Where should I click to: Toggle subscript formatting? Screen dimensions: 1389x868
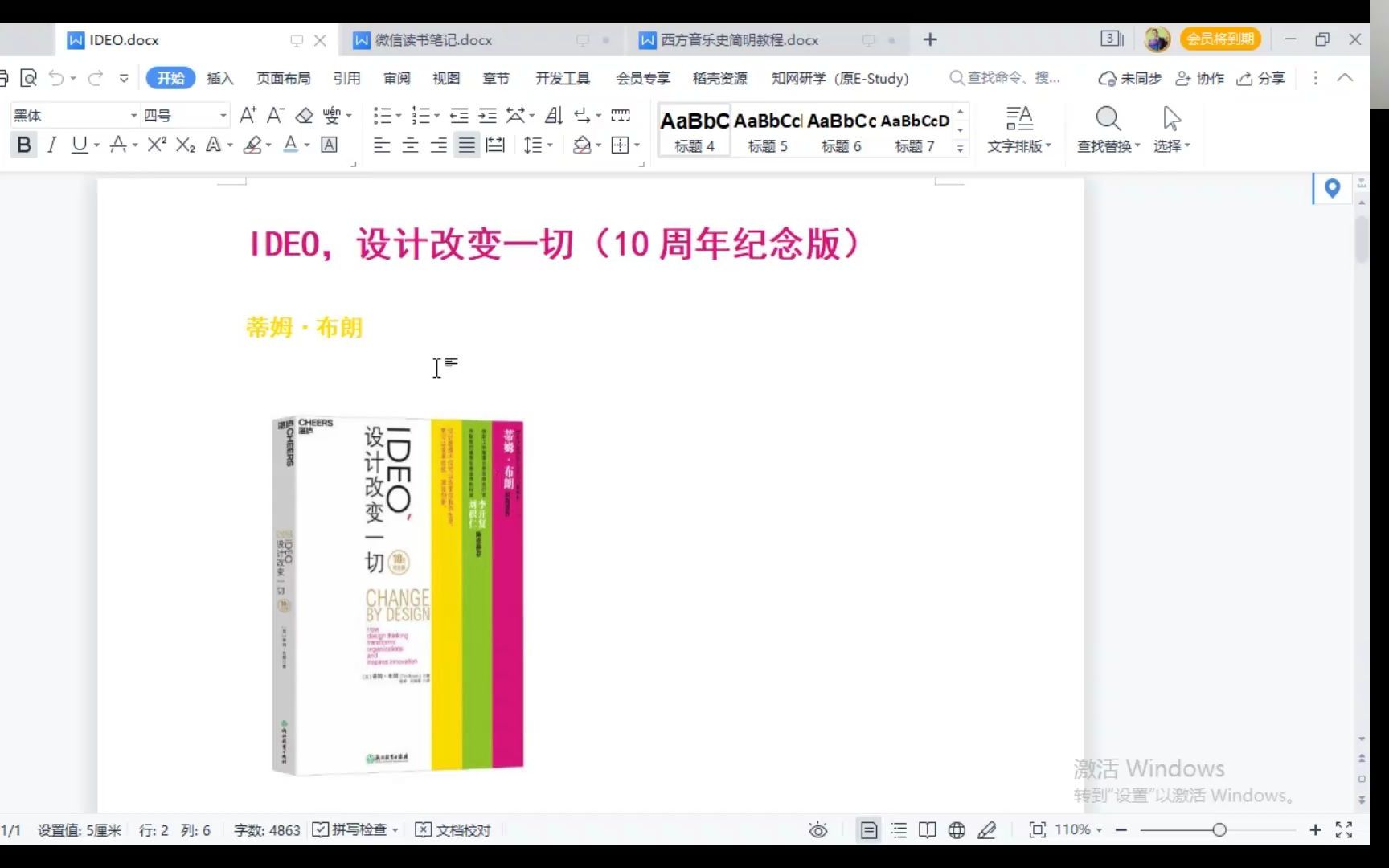click(186, 145)
